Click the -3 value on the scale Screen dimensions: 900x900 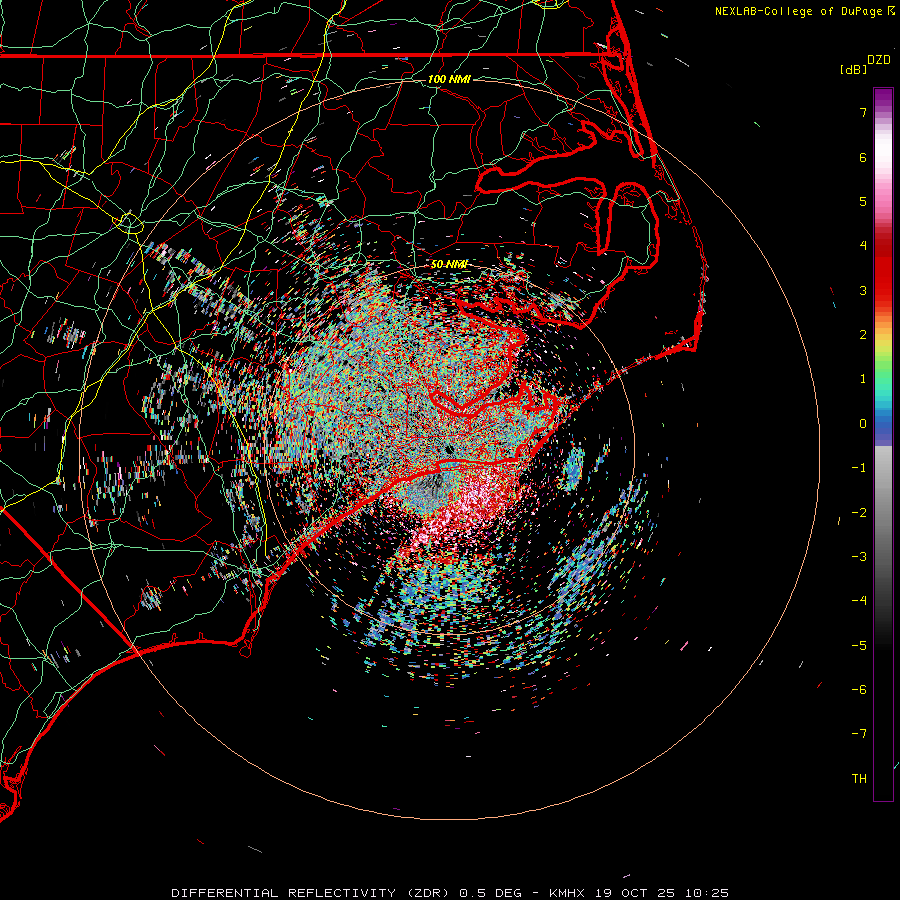pyautogui.click(x=859, y=557)
